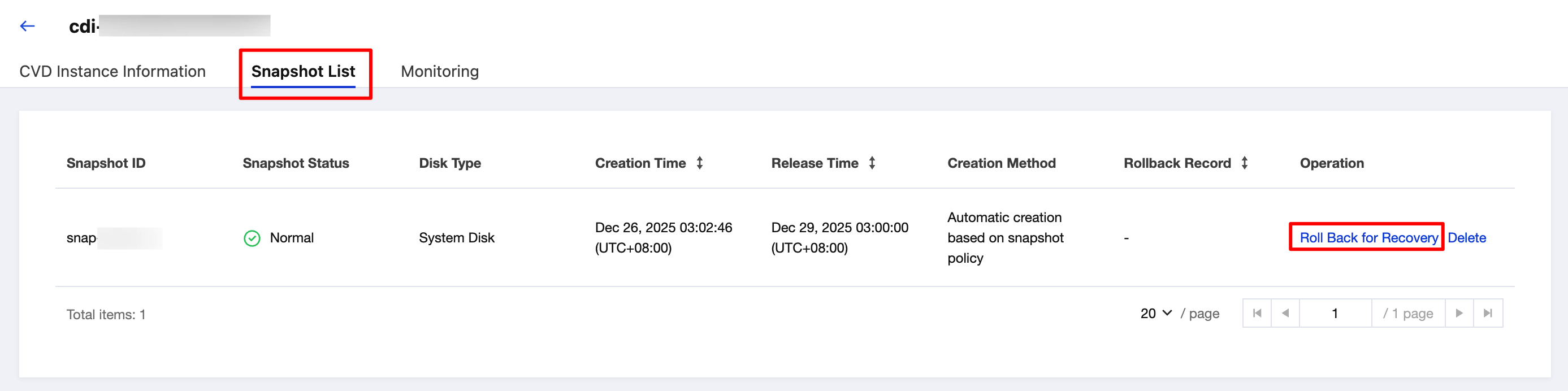This screenshot has height=391, width=1568.
Task: Open the items per page dropdown
Action: (x=1156, y=313)
